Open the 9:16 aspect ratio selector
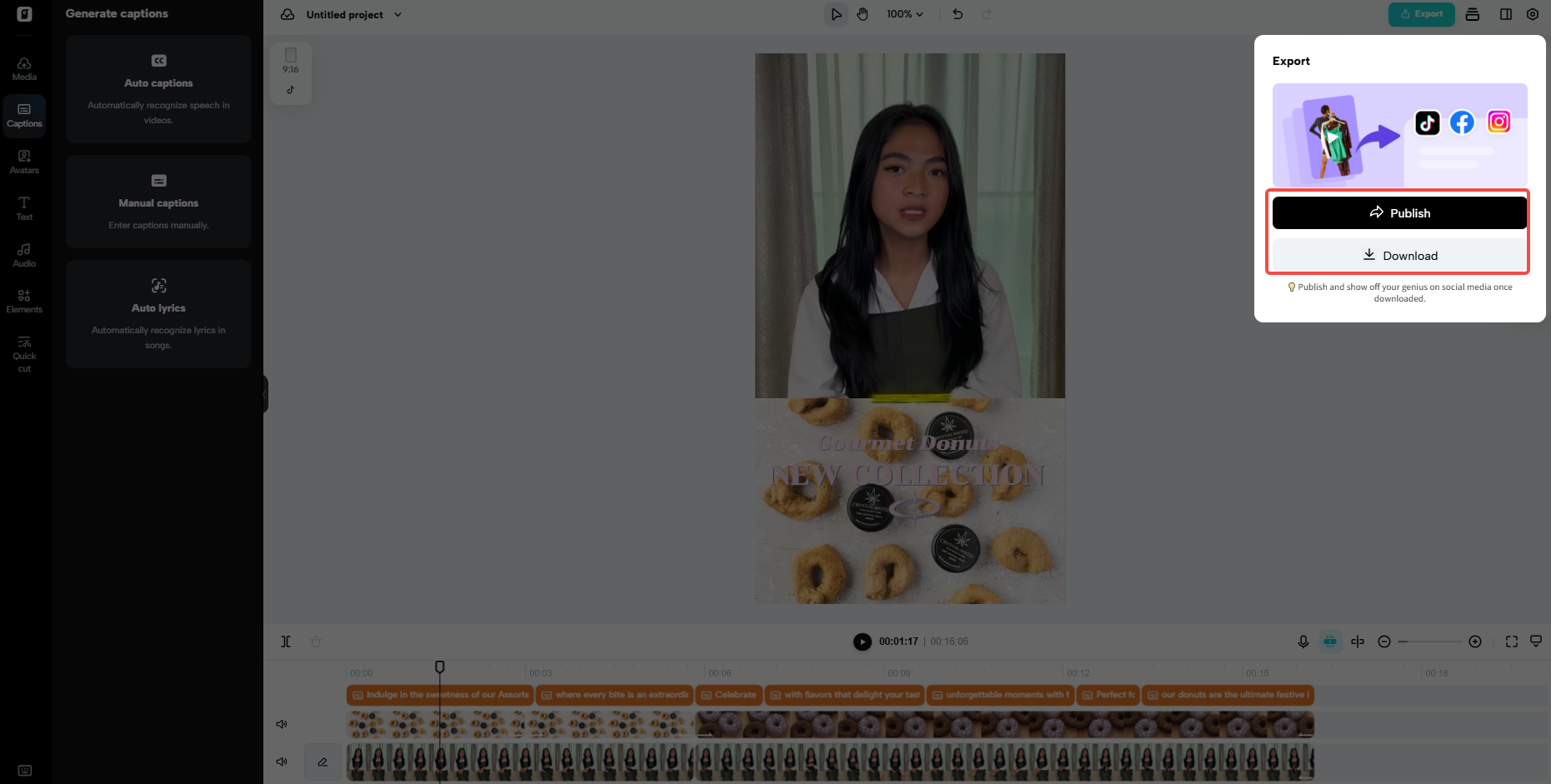 [x=291, y=61]
